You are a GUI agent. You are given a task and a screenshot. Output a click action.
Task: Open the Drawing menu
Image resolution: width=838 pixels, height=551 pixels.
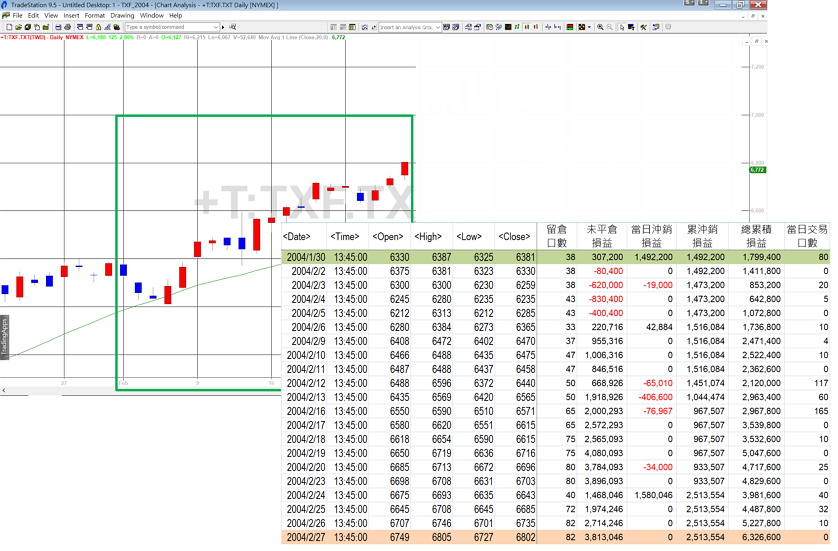click(x=122, y=16)
